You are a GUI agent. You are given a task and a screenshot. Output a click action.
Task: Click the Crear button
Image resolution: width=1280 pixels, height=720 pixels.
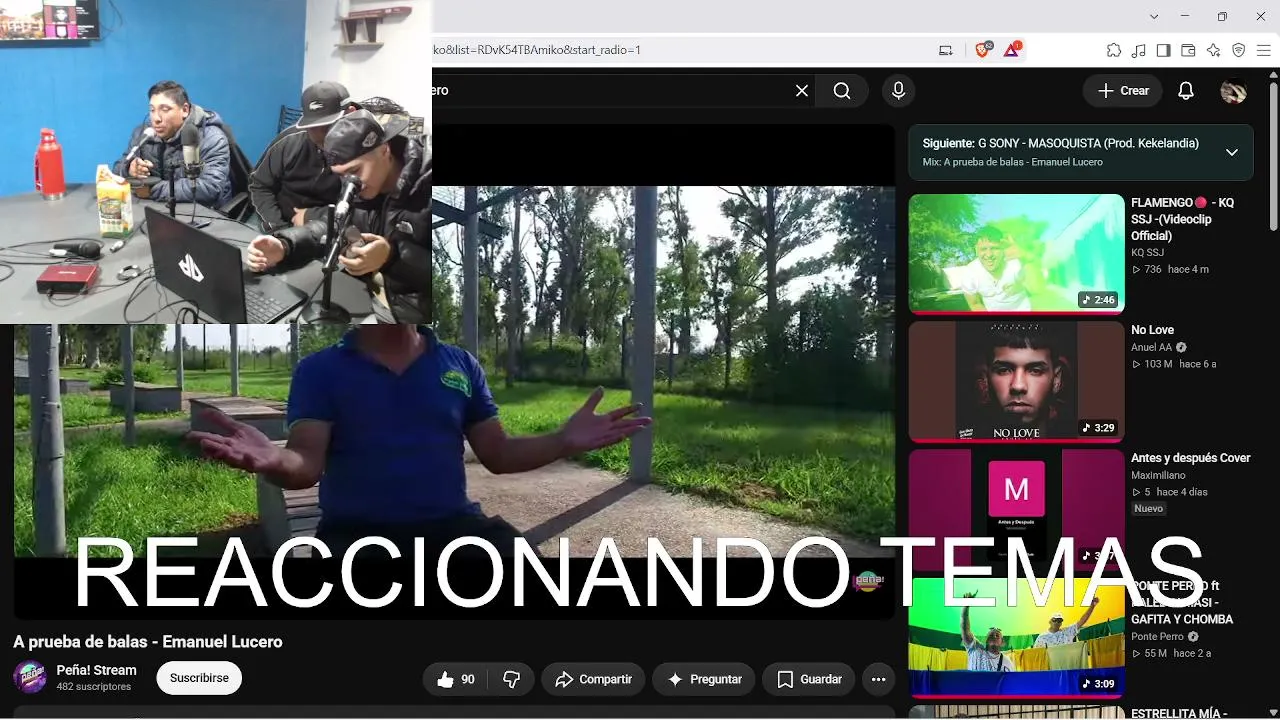1123,91
